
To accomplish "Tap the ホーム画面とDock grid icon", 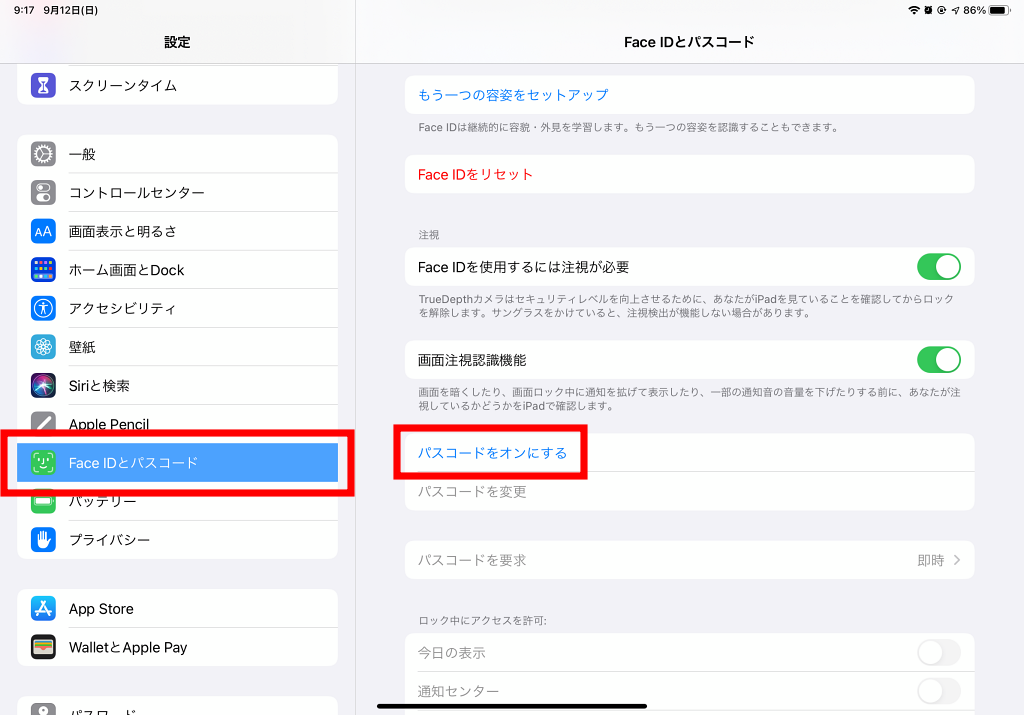I will click(43, 270).
